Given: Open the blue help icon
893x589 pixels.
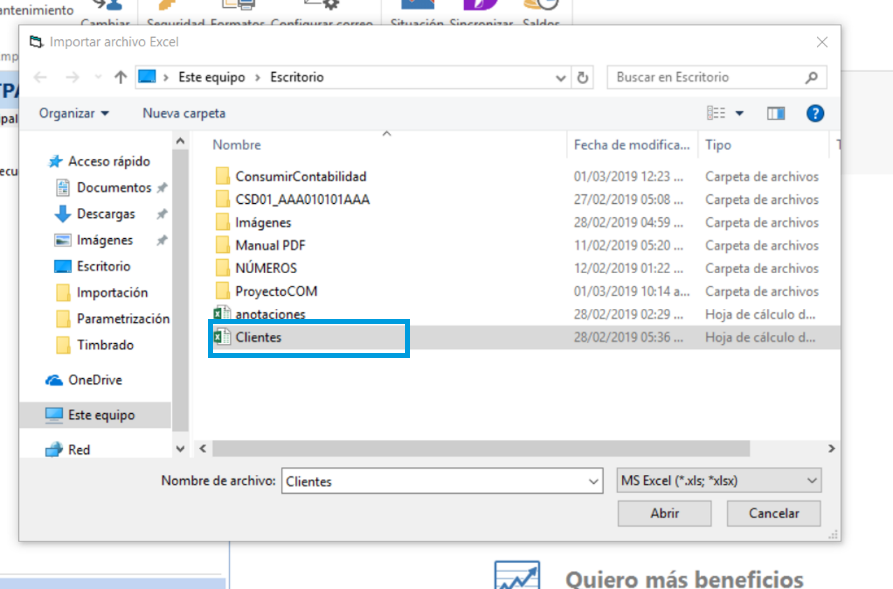Looking at the screenshot, I should click(x=815, y=113).
